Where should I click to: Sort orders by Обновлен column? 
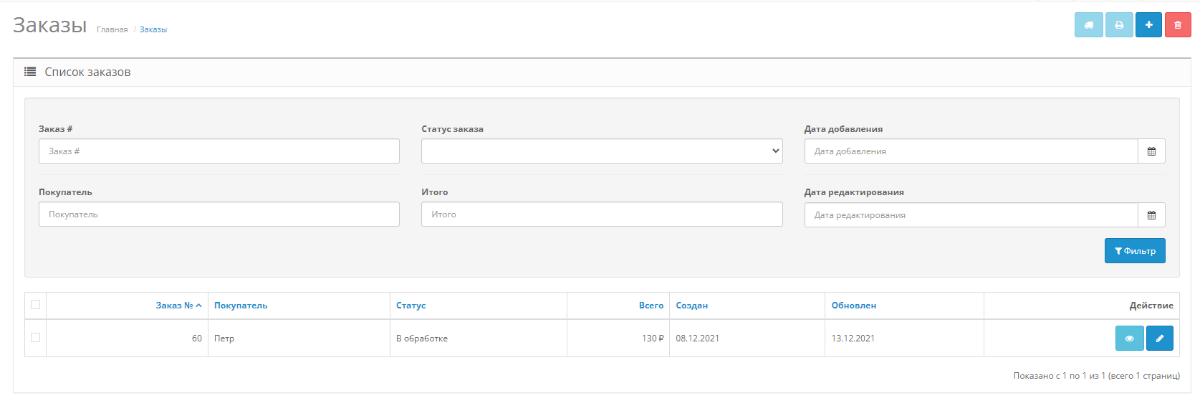point(854,305)
